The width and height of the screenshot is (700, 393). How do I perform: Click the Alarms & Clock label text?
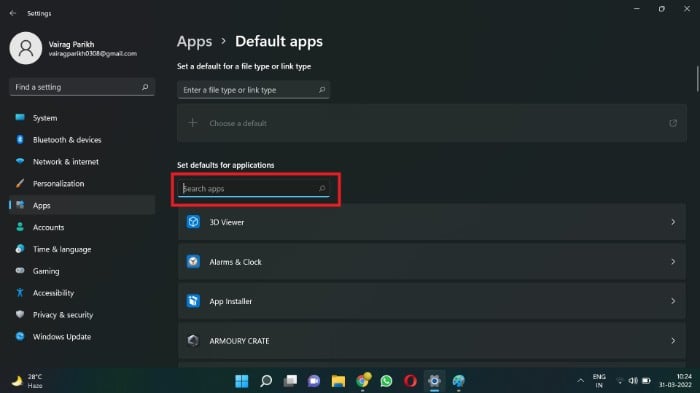coord(235,262)
